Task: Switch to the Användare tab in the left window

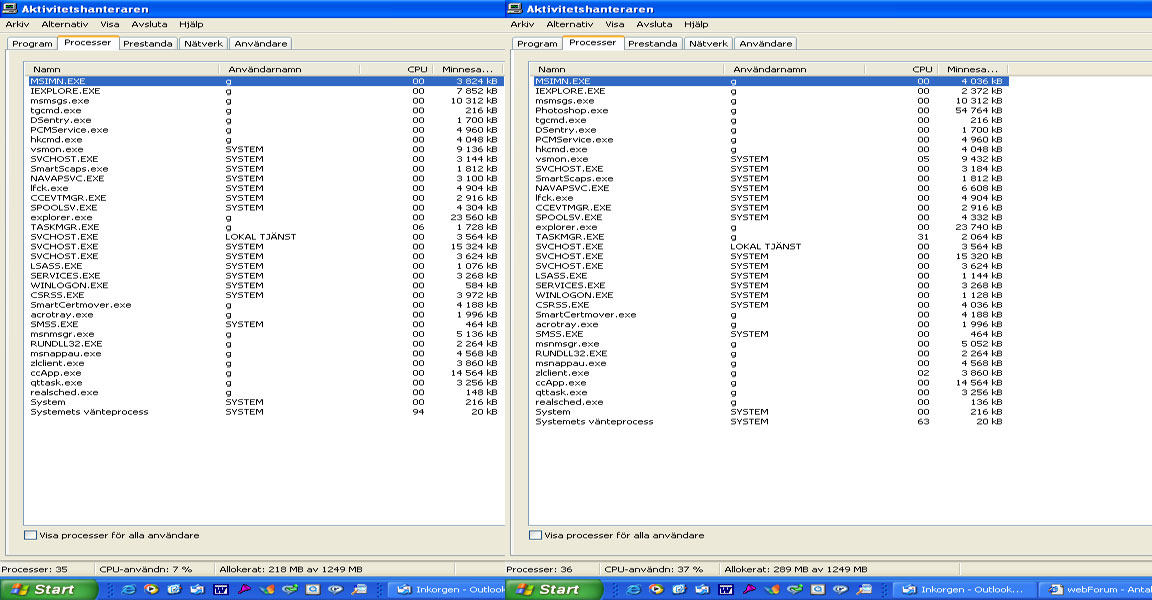Action: 261,43
